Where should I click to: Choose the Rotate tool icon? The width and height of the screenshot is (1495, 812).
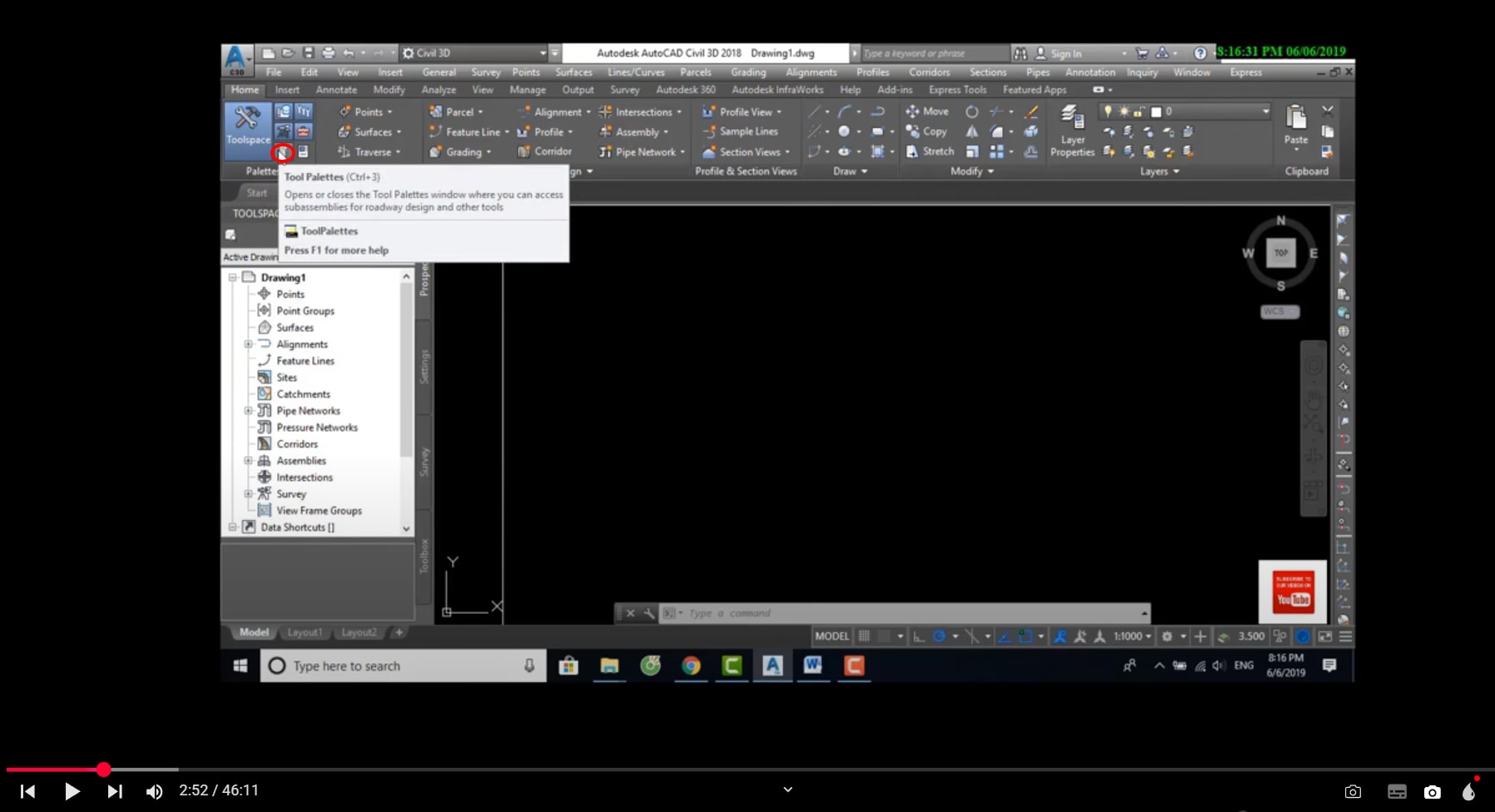[x=972, y=111]
